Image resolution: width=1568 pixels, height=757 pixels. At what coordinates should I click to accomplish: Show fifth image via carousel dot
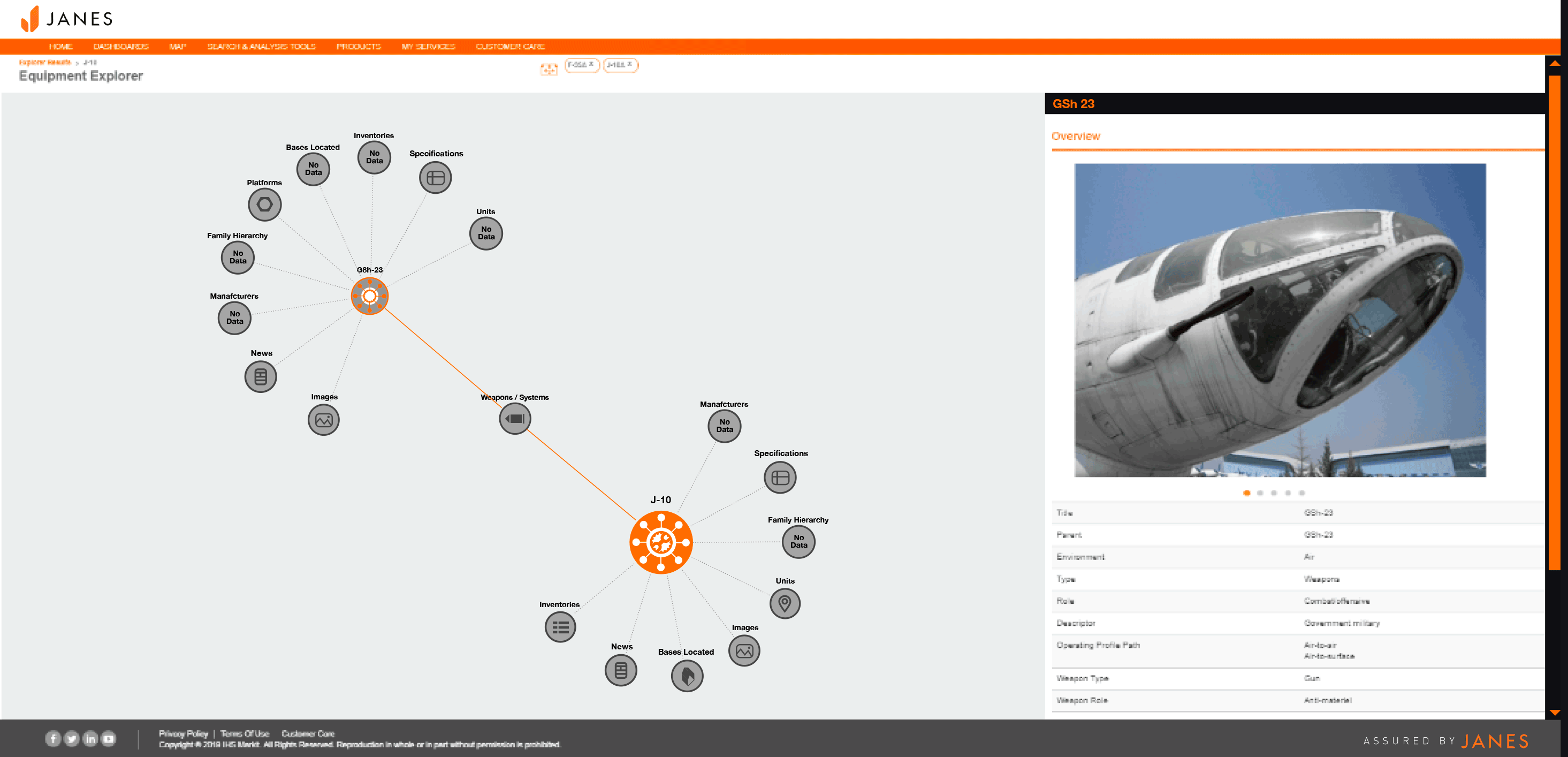tap(1302, 493)
